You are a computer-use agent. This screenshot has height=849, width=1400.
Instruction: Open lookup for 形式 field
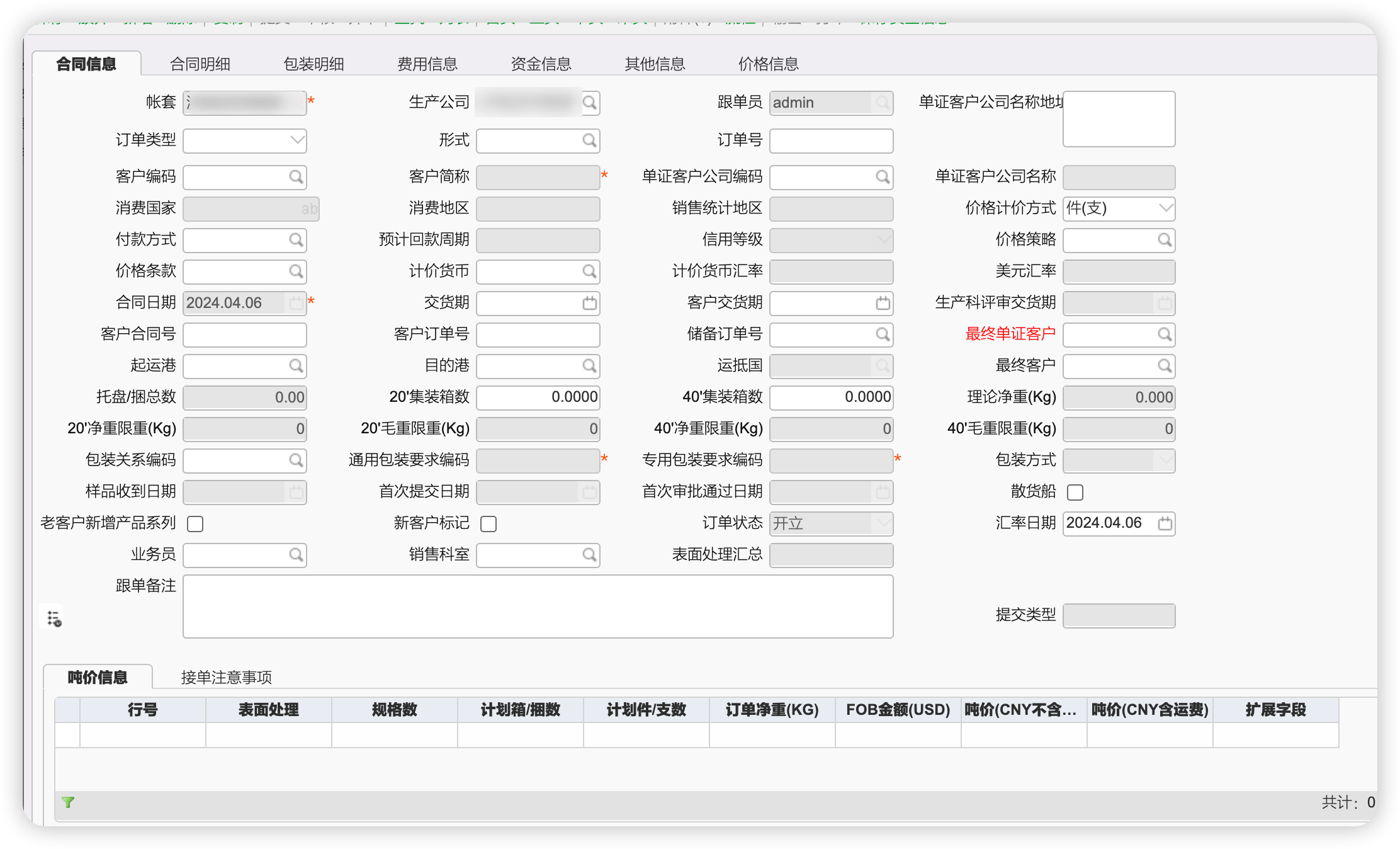click(589, 140)
